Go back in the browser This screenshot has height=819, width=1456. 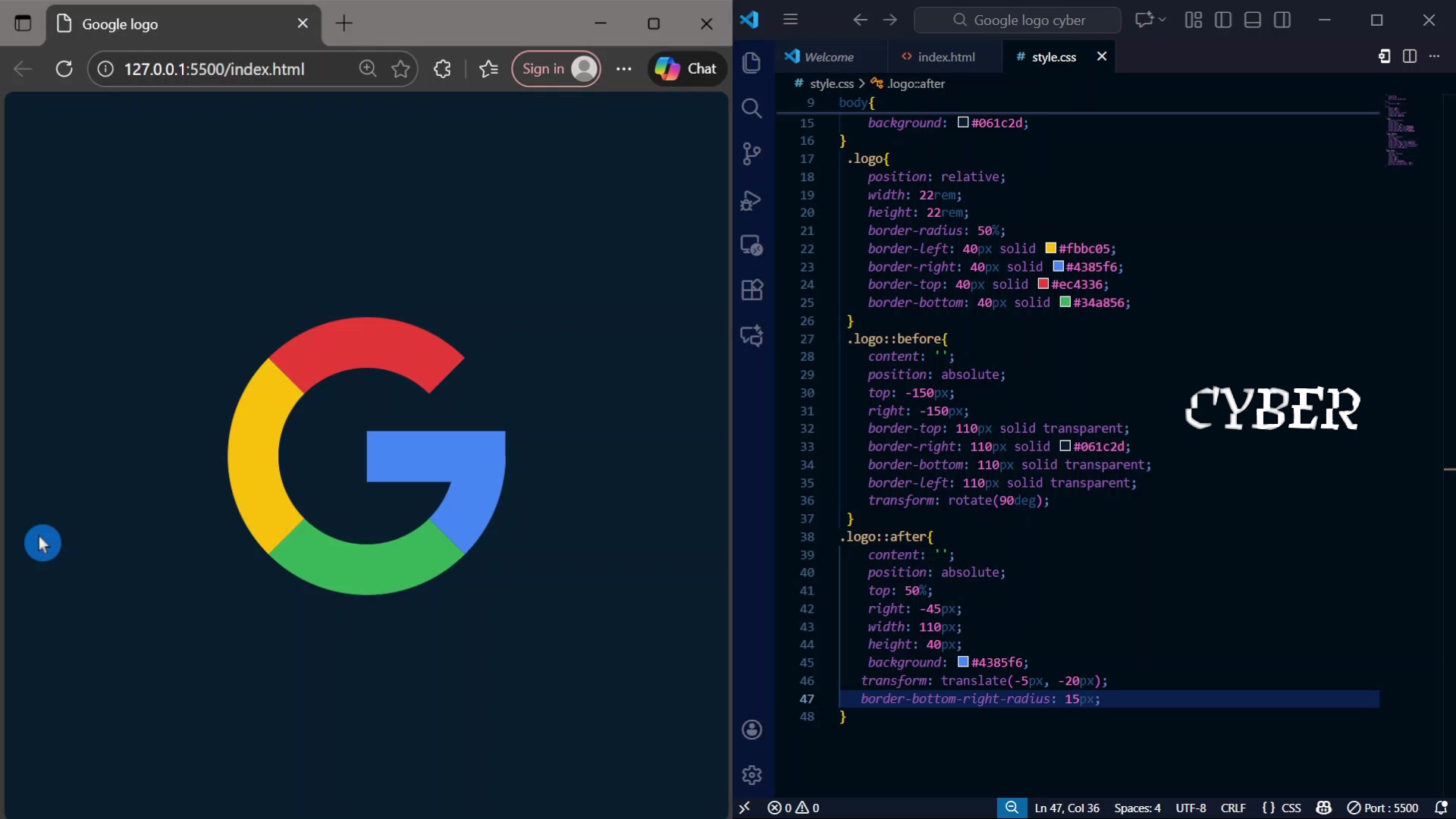point(23,69)
